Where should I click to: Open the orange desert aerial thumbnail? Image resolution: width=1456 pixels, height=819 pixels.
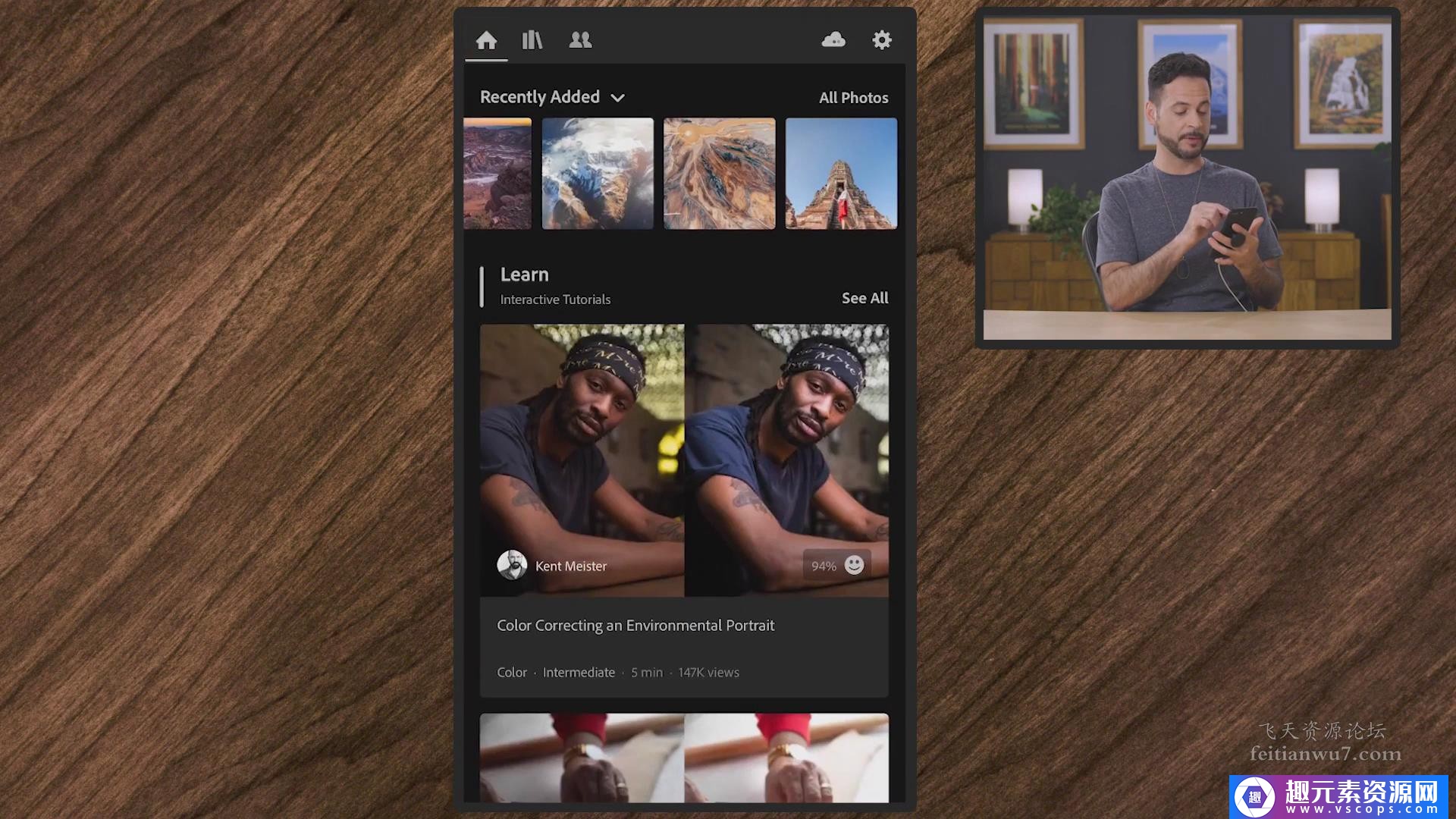pyautogui.click(x=719, y=174)
